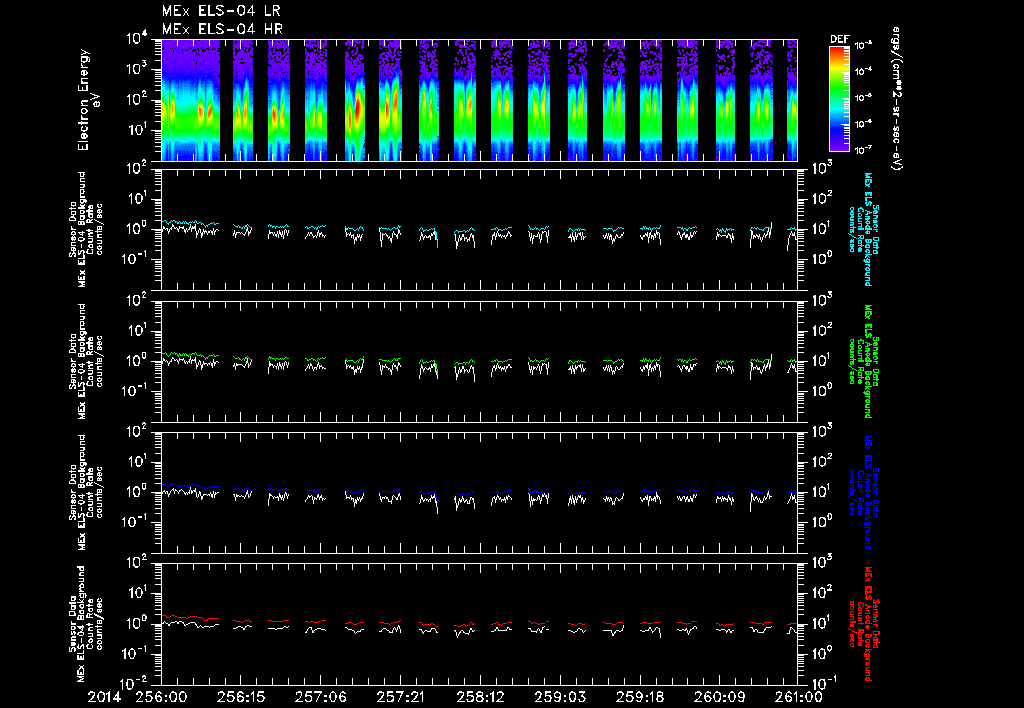The image size is (1024, 708).
Task: Click the "257:21" time tick label
Action: click(x=400, y=697)
